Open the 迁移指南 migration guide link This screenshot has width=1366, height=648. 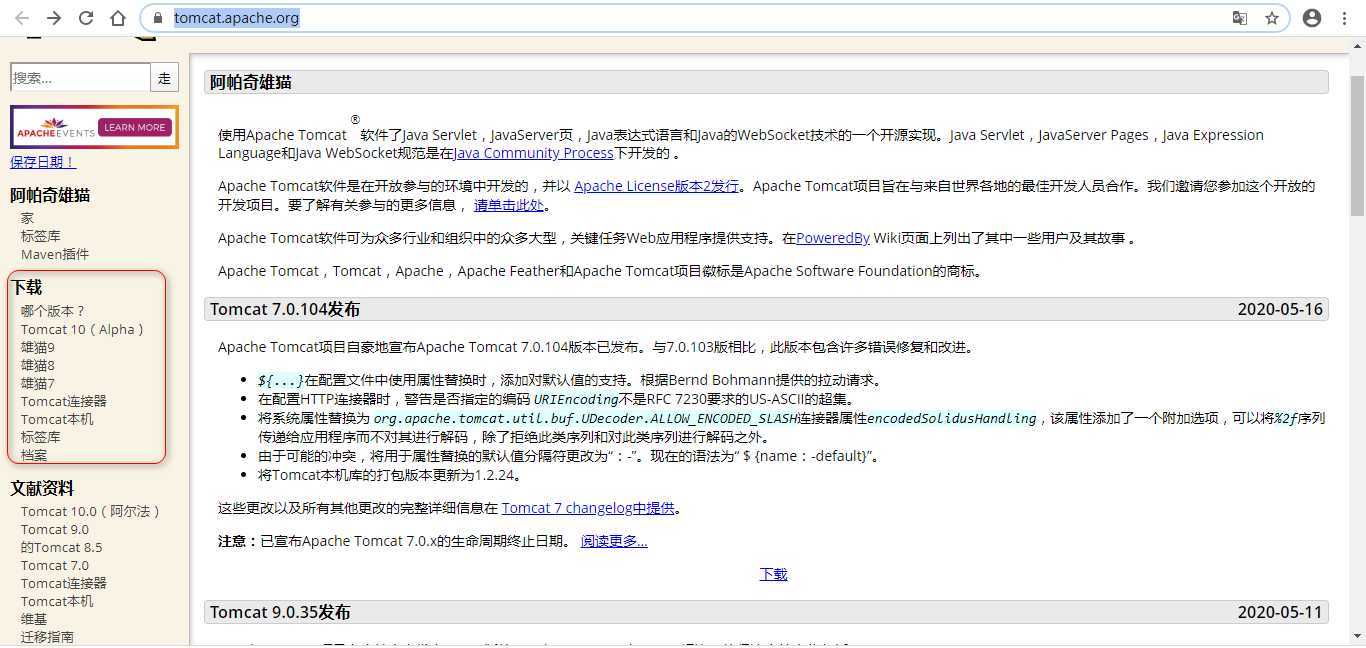coord(47,637)
